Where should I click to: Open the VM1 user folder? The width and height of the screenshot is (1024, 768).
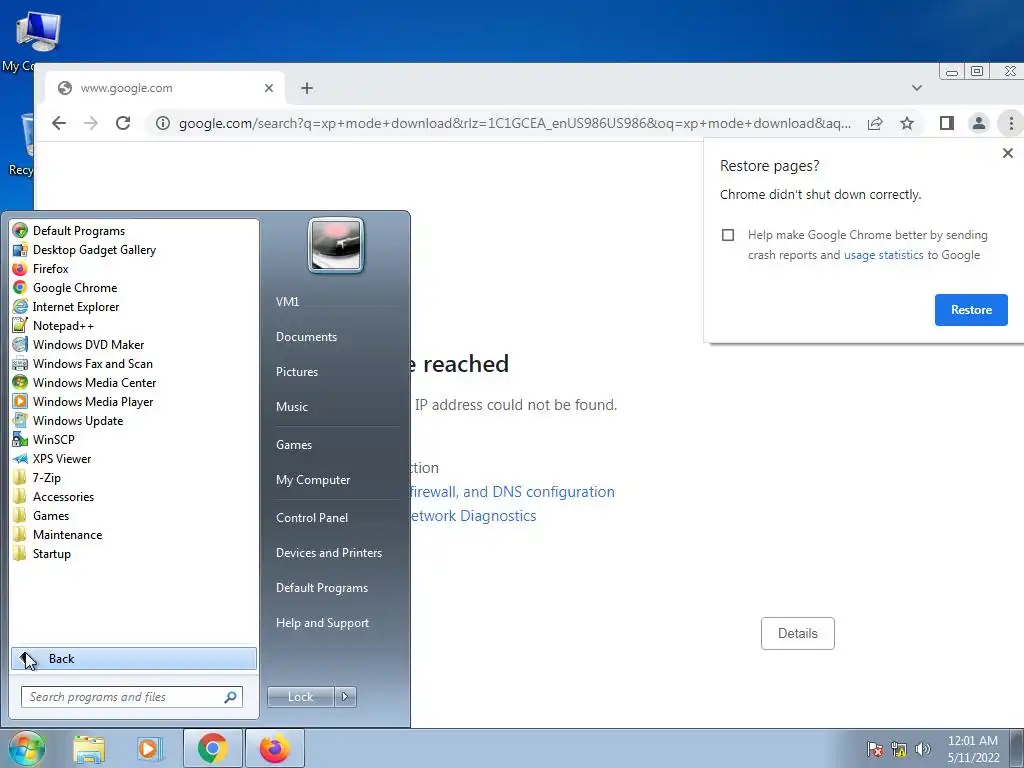coord(287,301)
